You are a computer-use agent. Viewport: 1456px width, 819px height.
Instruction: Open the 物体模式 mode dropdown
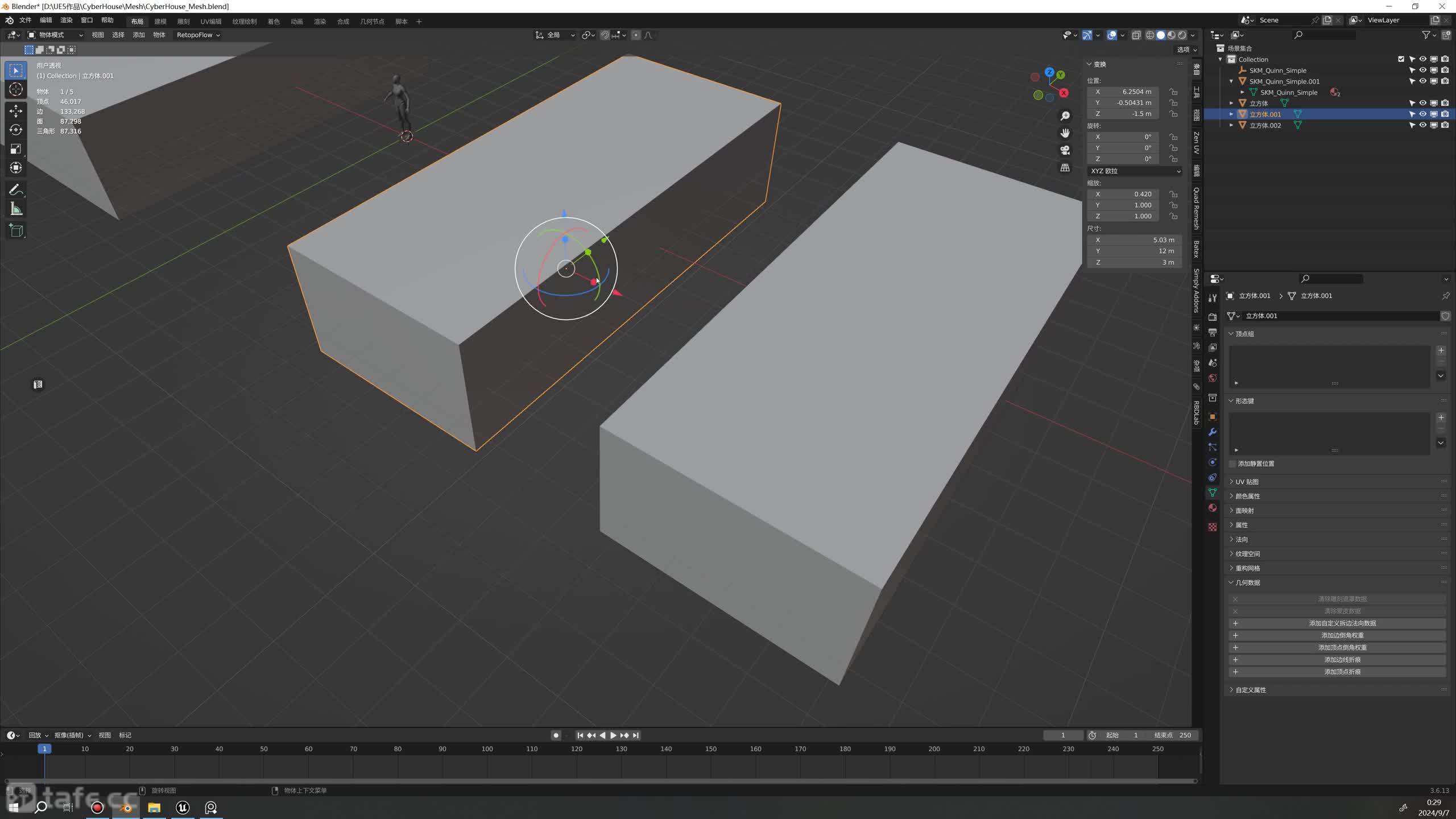click(x=56, y=35)
